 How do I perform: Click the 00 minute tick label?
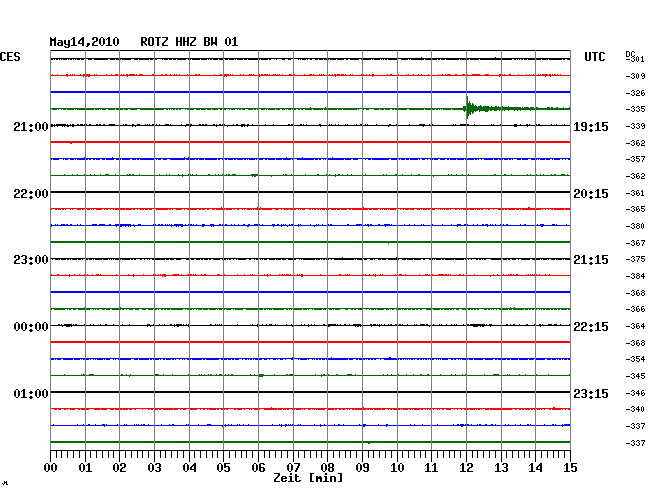tap(51, 468)
